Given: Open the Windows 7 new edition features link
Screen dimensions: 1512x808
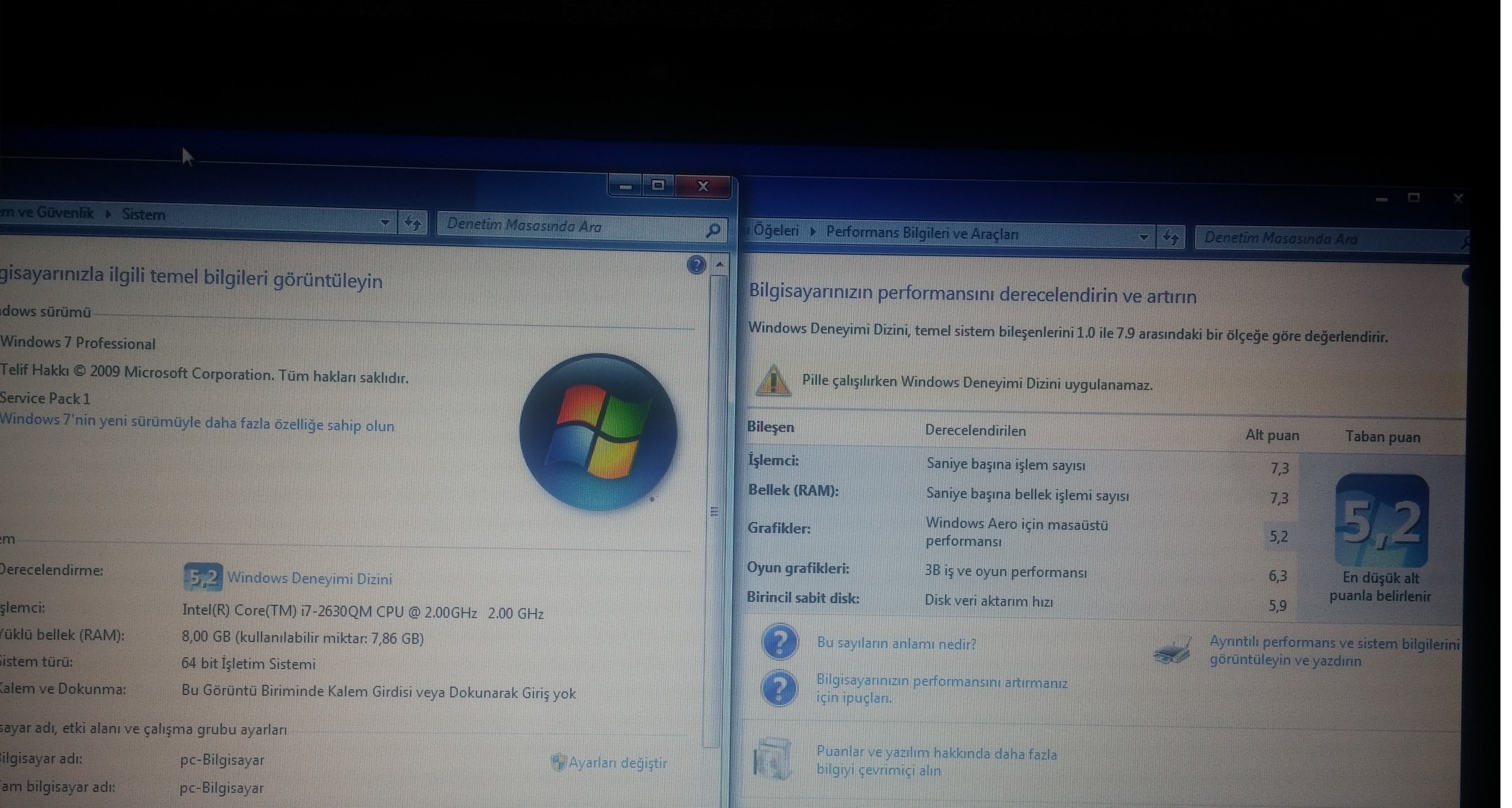Looking at the screenshot, I should (197, 423).
